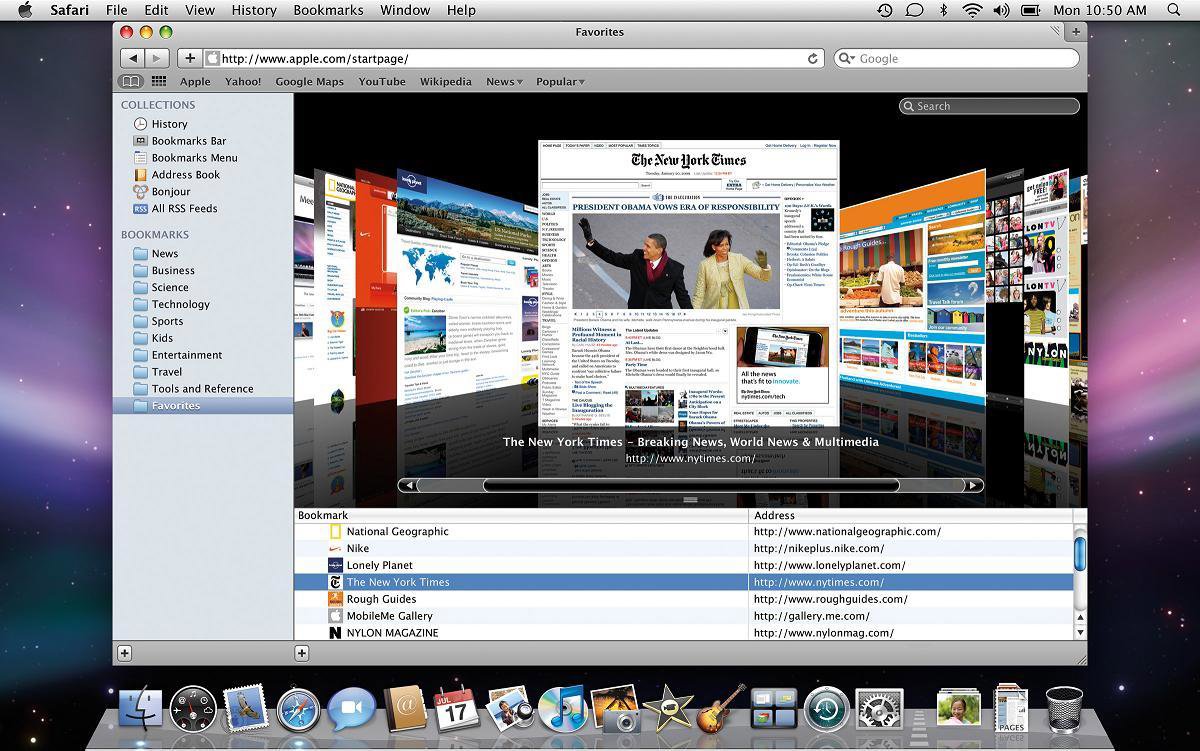
Task: Open Top Sites grid icon
Action: pyautogui.click(x=158, y=81)
